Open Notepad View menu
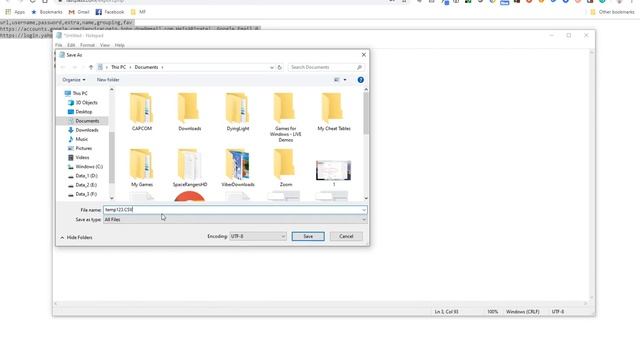The image size is (640, 360). [105, 45]
